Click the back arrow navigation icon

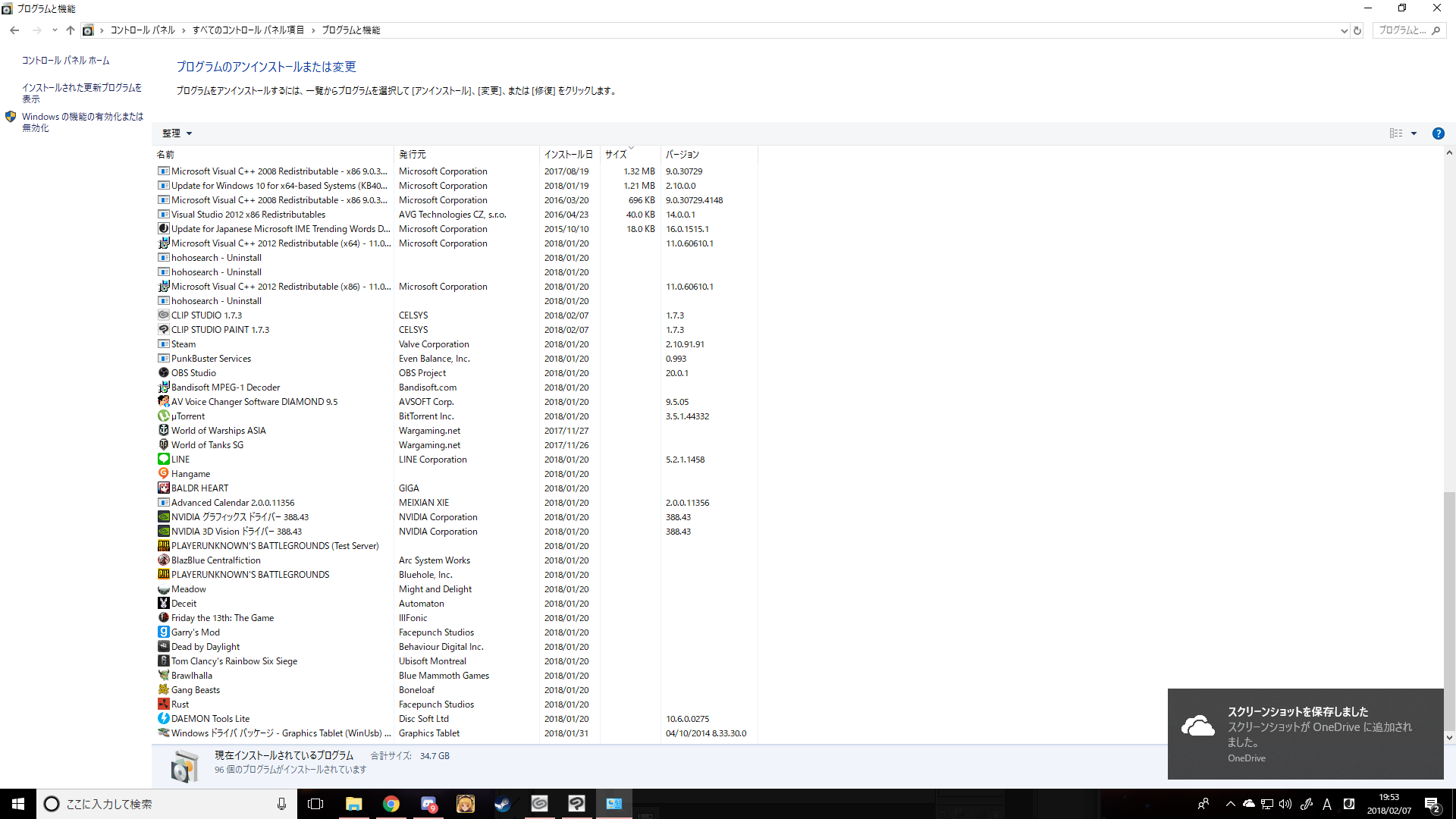click(x=14, y=30)
